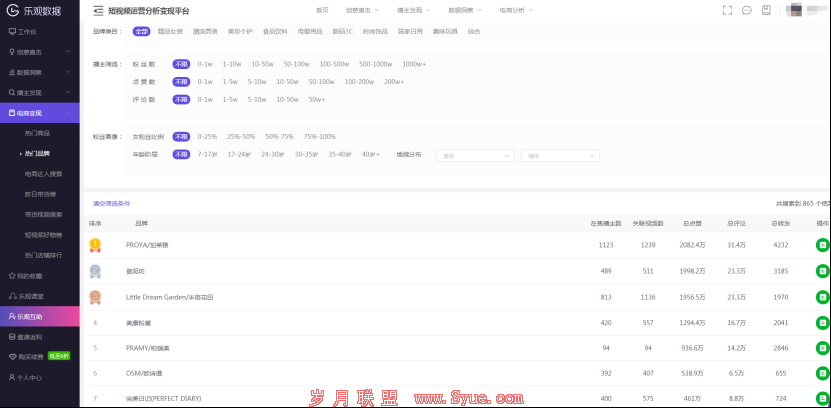Open the 省份 province dropdown
Viewport: 831px width, 408px height.
coord(475,156)
